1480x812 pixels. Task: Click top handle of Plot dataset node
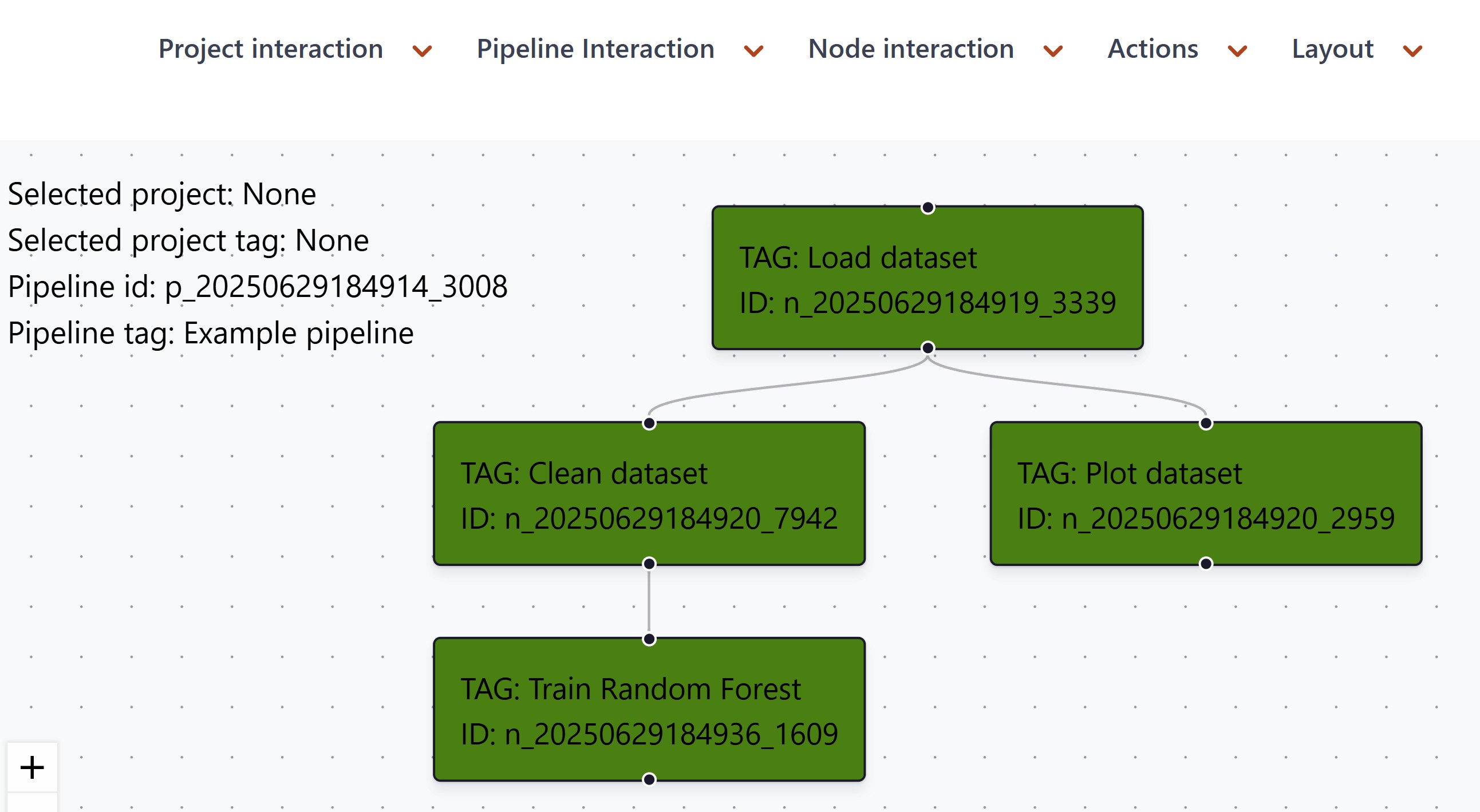point(1206,423)
